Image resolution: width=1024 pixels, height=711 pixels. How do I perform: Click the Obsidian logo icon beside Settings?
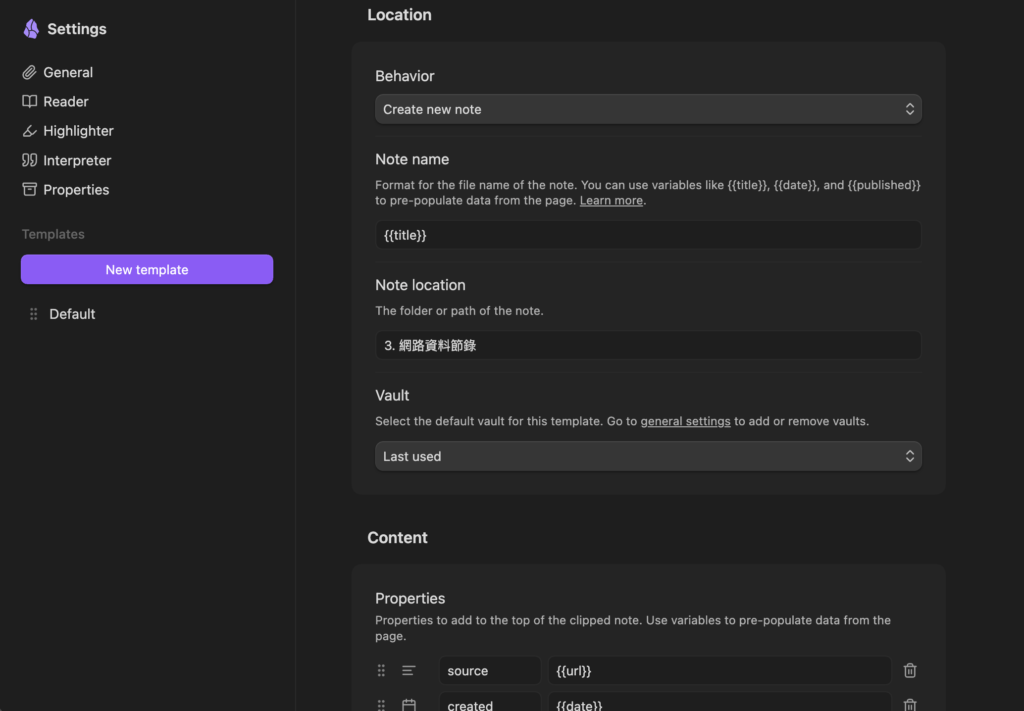click(x=31, y=29)
